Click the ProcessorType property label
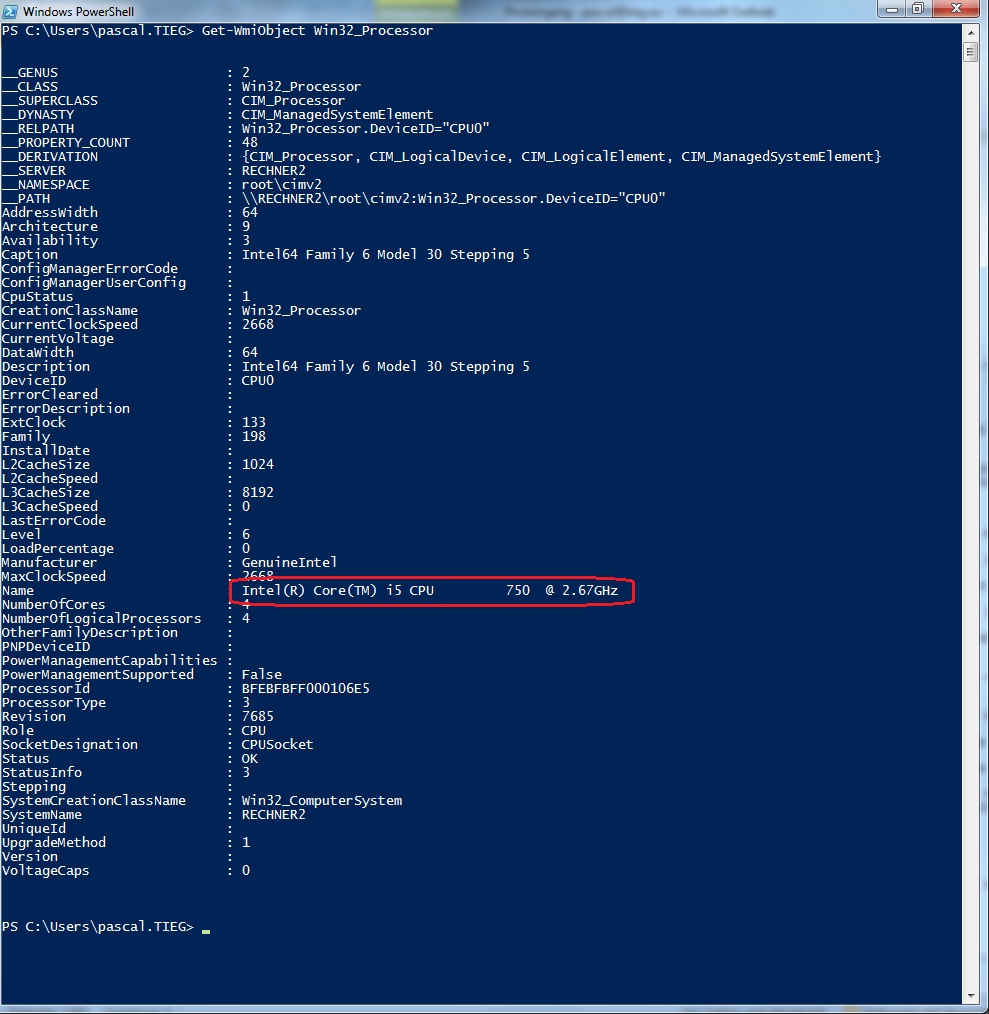 [x=54, y=703]
